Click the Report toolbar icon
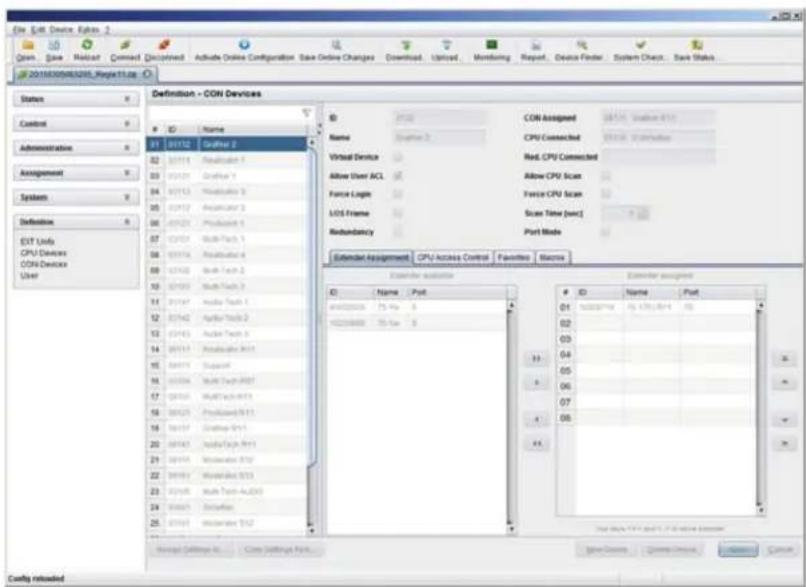The width and height of the screenshot is (806, 587). pyautogui.click(x=535, y=45)
